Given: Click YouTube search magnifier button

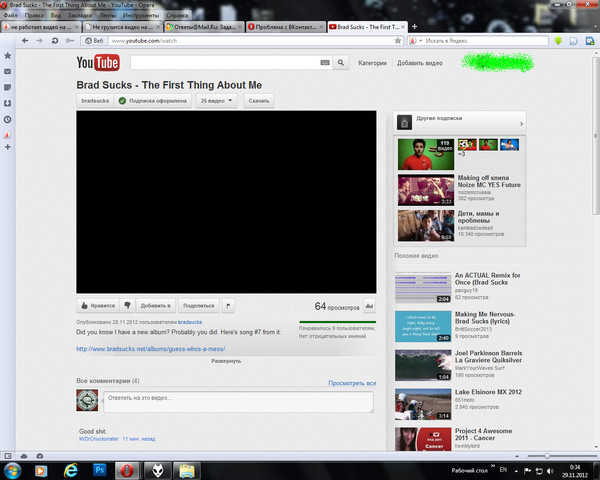Looking at the screenshot, I should coord(341,63).
